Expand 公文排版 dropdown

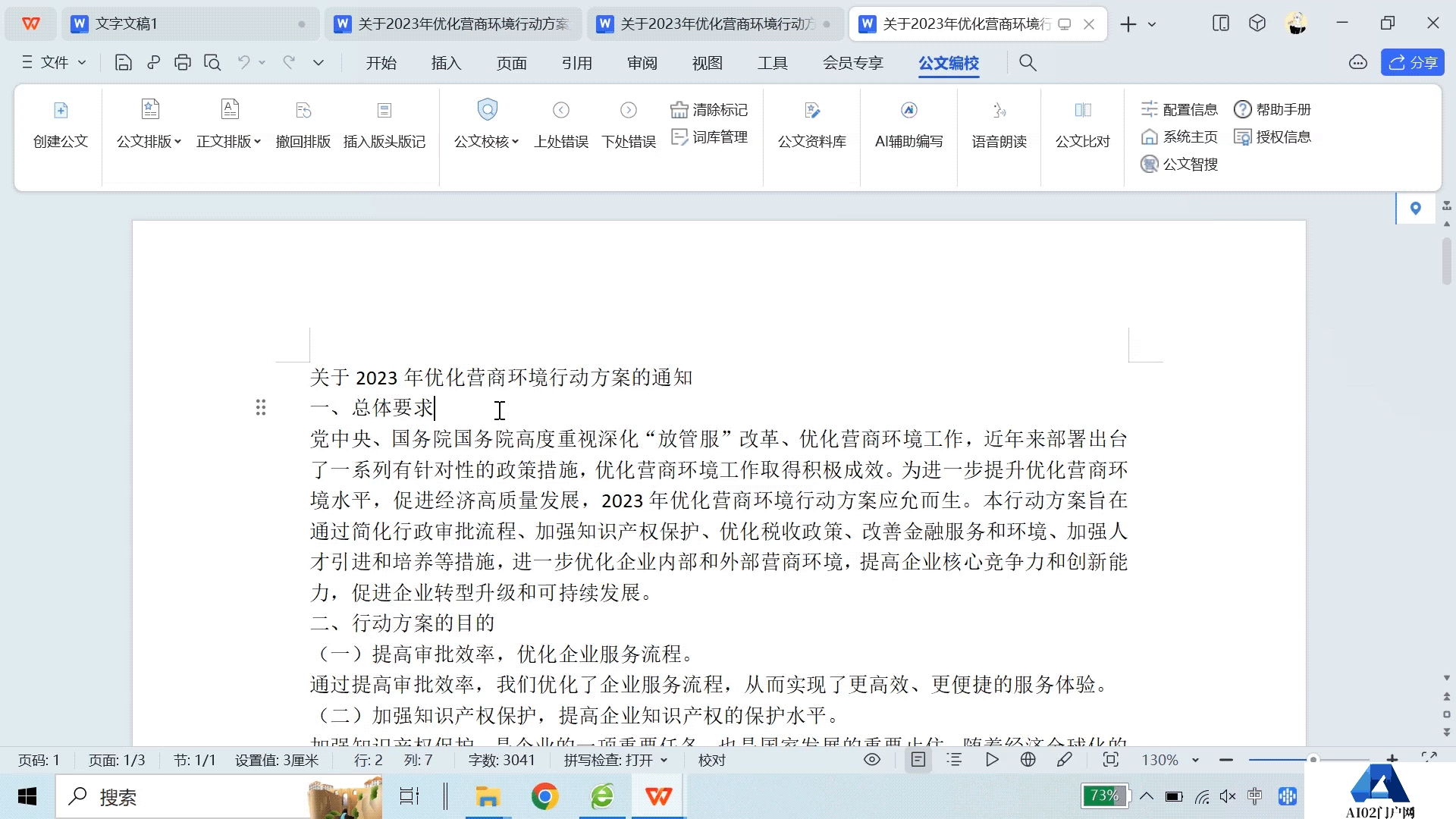[x=177, y=142]
